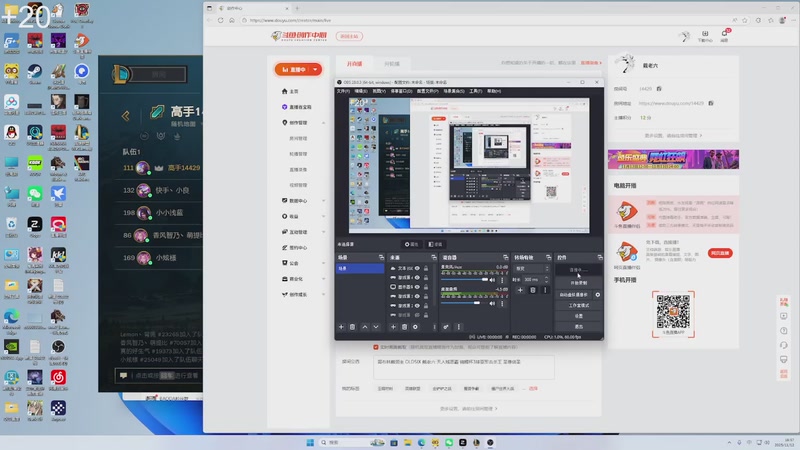
Task: Click the purple promotional banner on Douyu
Action: 673,160
